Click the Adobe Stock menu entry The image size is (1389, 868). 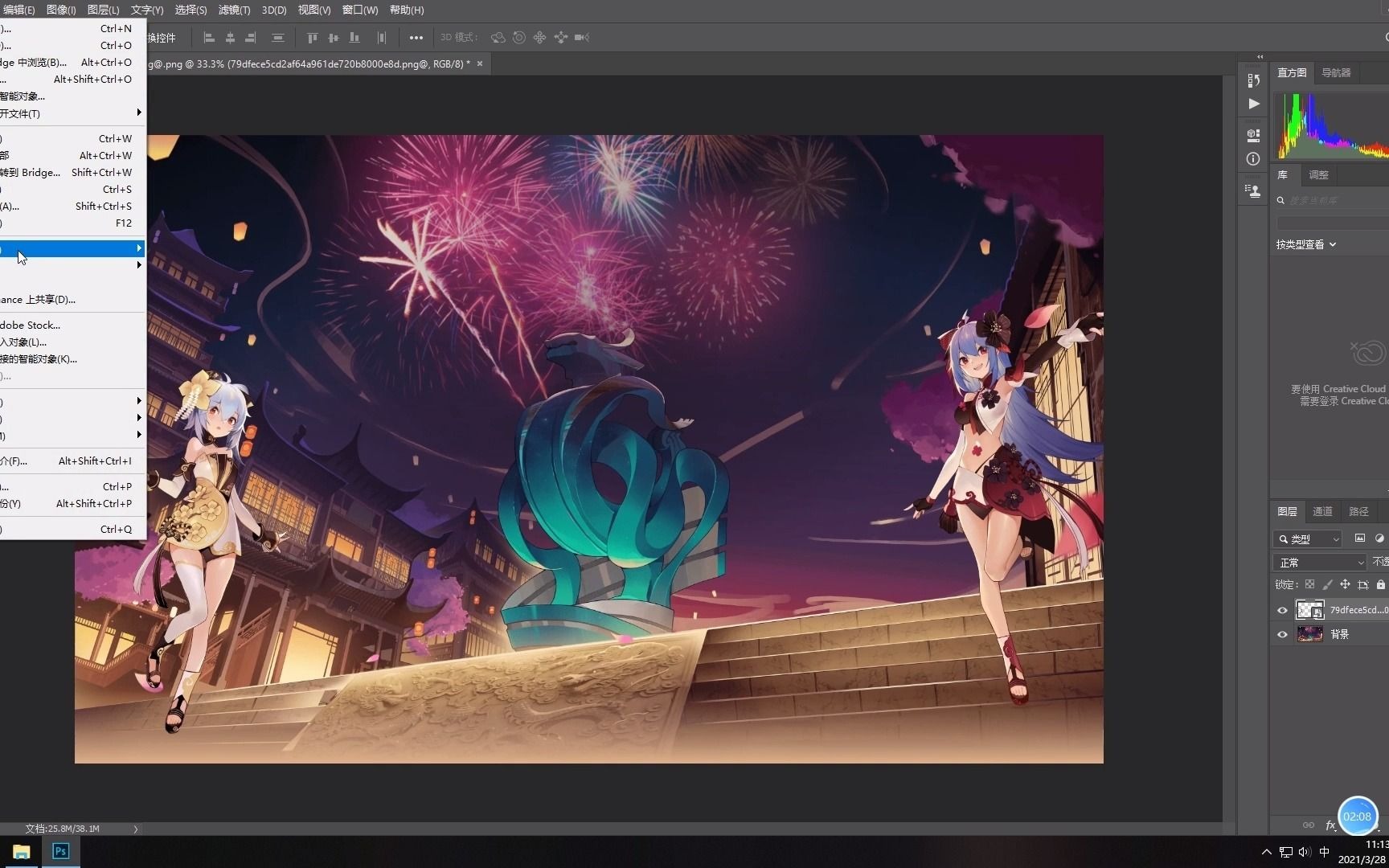[x=72, y=325]
